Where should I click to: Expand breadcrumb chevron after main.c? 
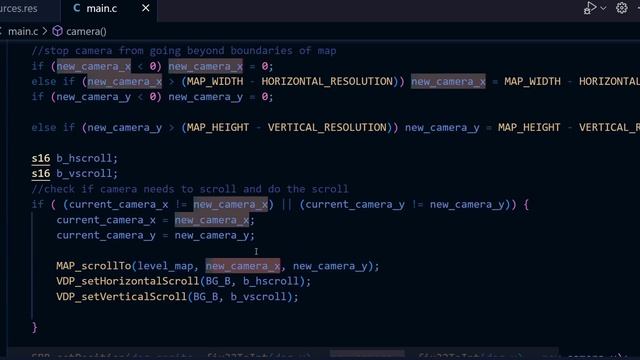coord(44,31)
